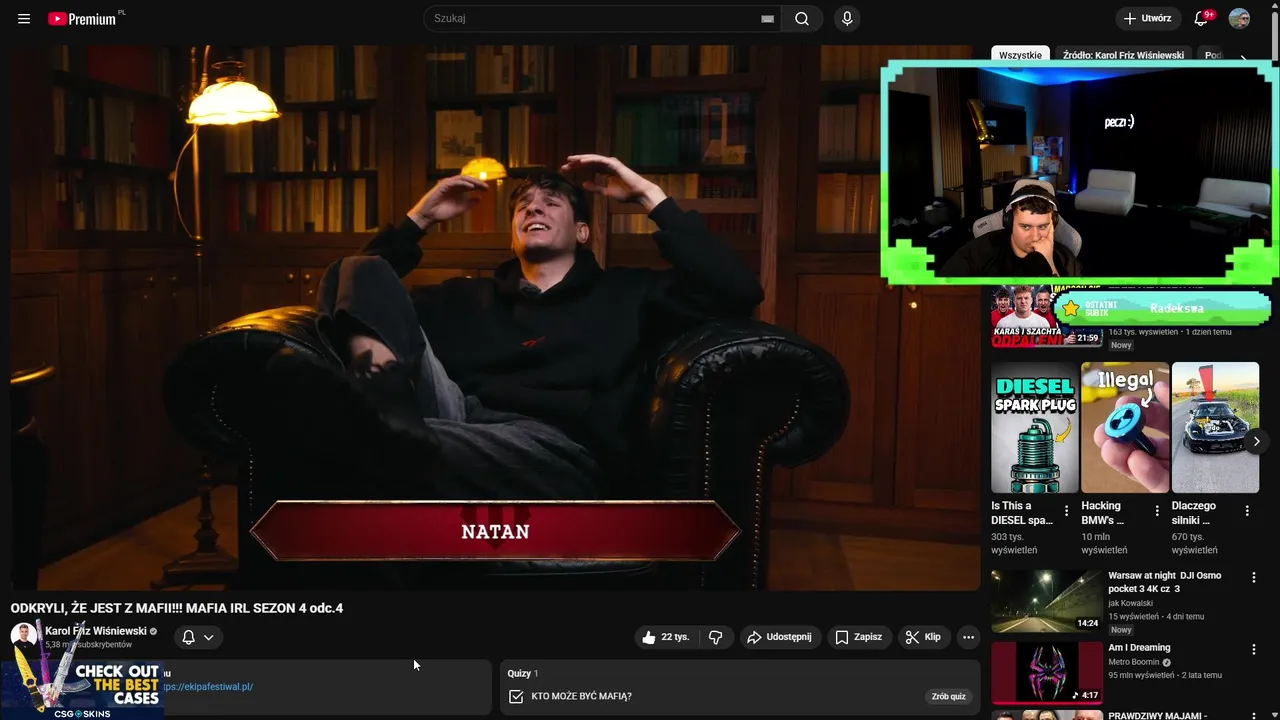This screenshot has width=1280, height=720.
Task: Open the DIESEL spark plug short thumbnail
Action: [1035, 427]
